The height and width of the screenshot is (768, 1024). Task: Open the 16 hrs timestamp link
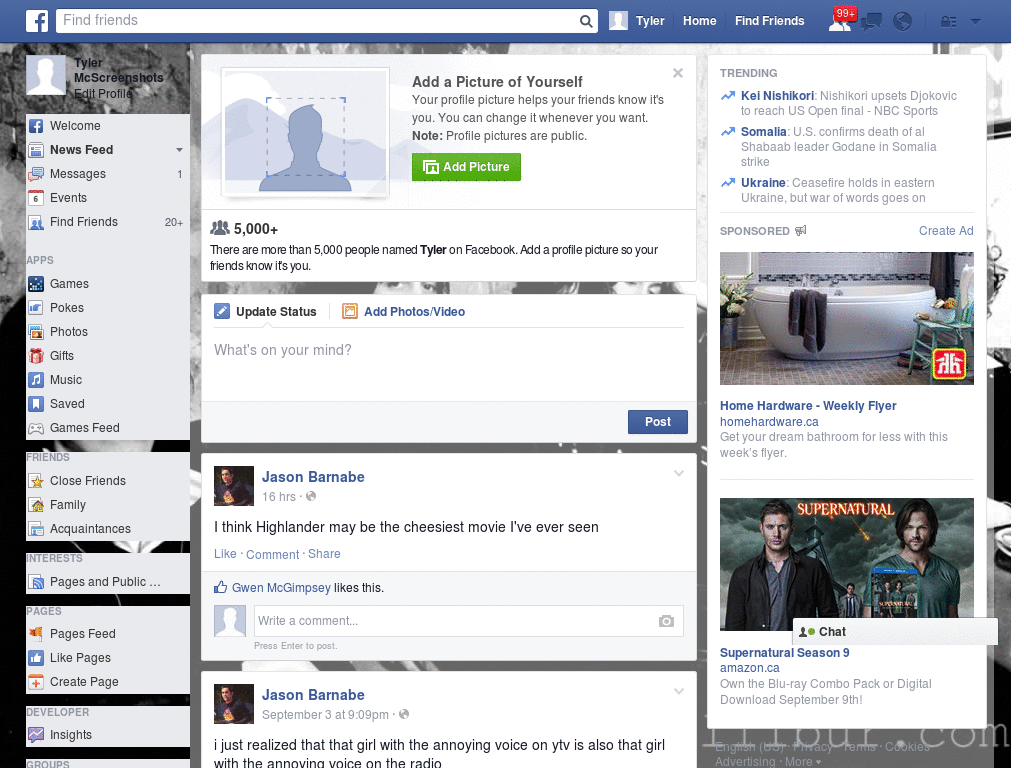click(279, 497)
